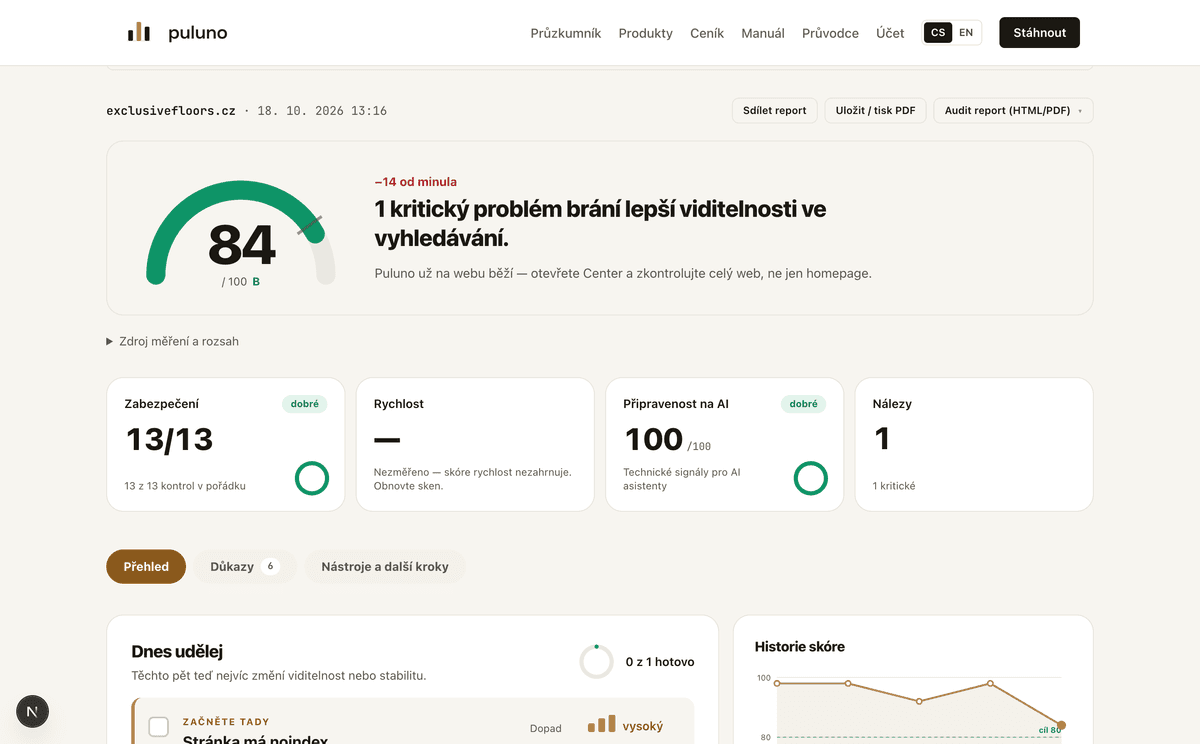Switch language to EN
Screen dimensions: 1200x744
click(966, 33)
